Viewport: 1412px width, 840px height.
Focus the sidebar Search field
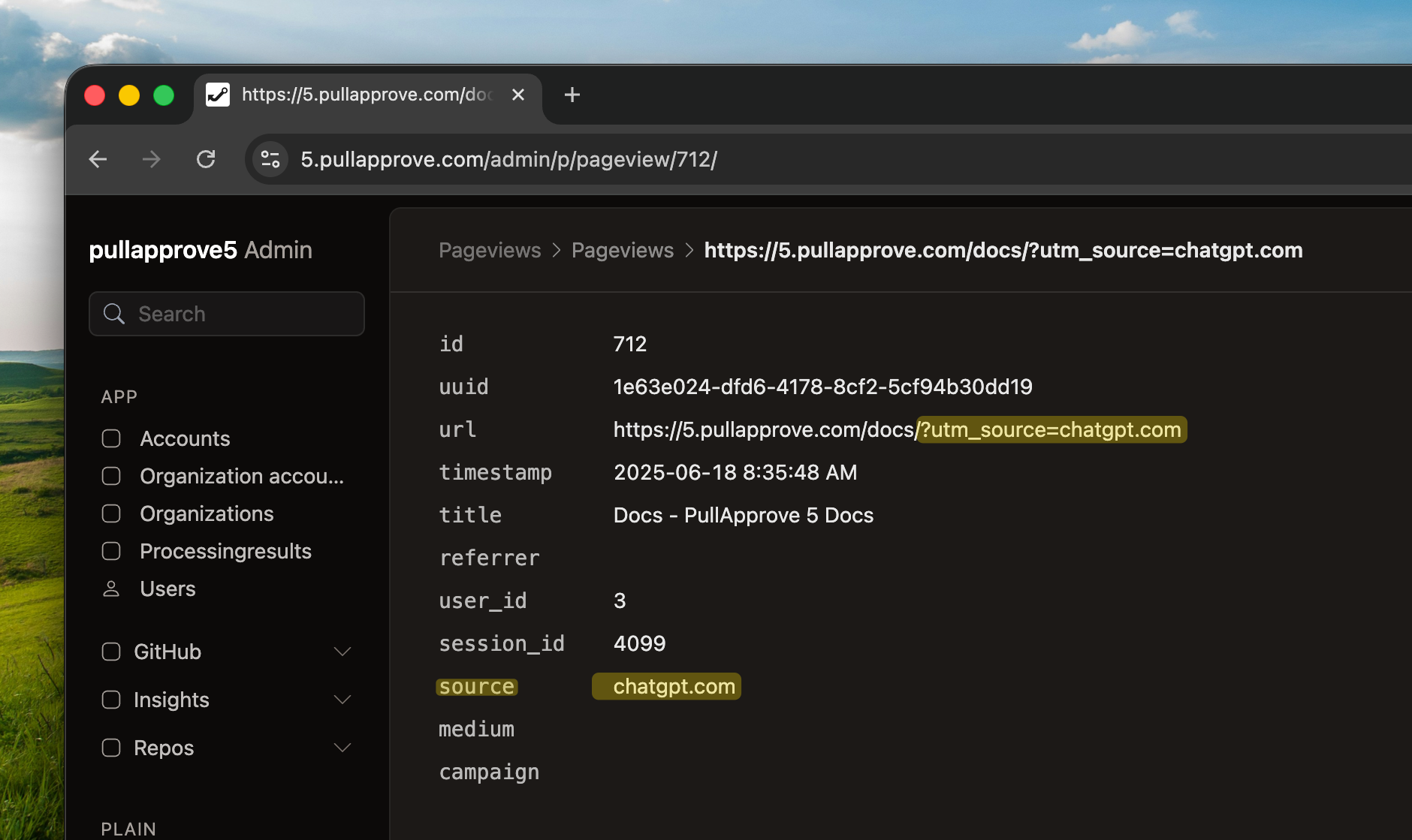pos(240,314)
